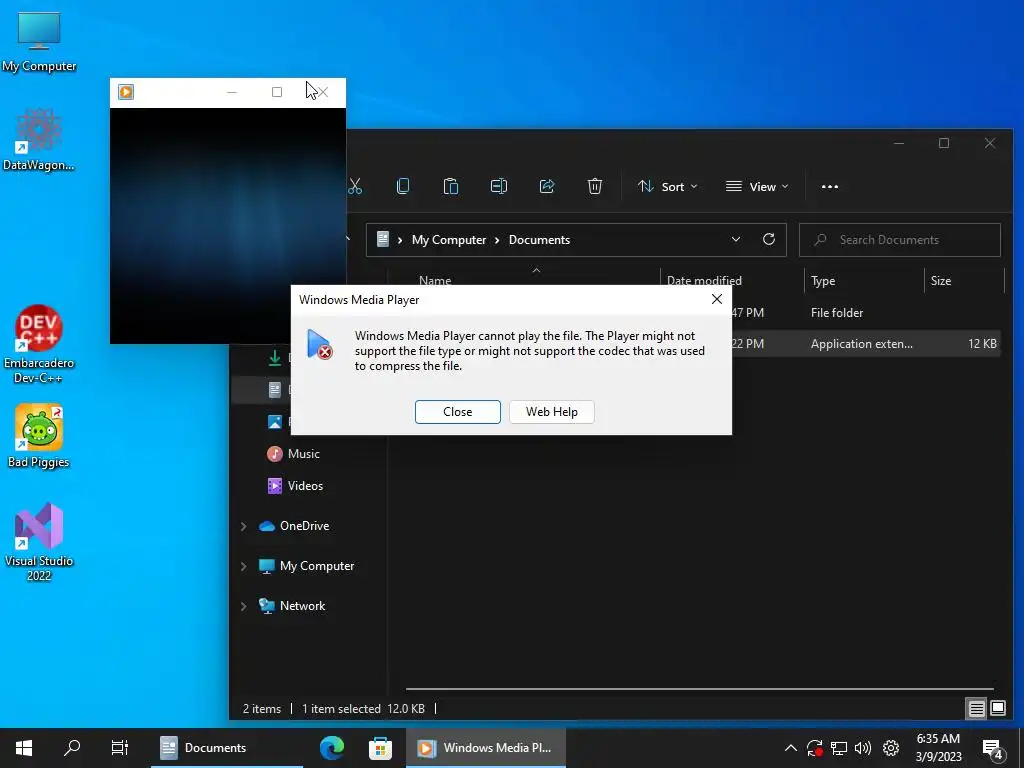This screenshot has width=1024, height=768.
Task: Click the green Downloads arrow icon in sidebar
Action: click(x=275, y=357)
